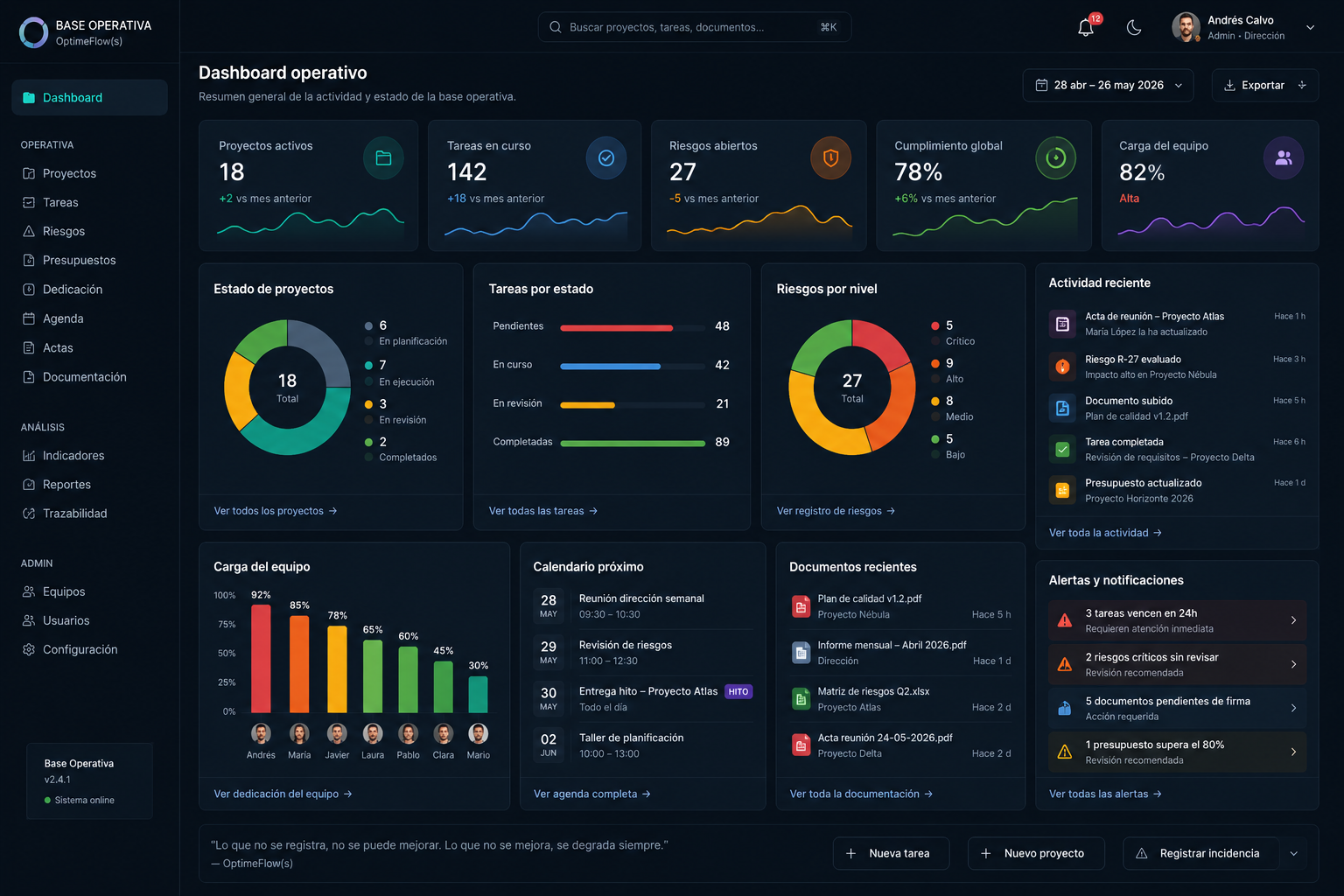Click the Acta reunión 24-05-2026 PDF icon
Screen dimensions: 1344x896
click(x=801, y=745)
